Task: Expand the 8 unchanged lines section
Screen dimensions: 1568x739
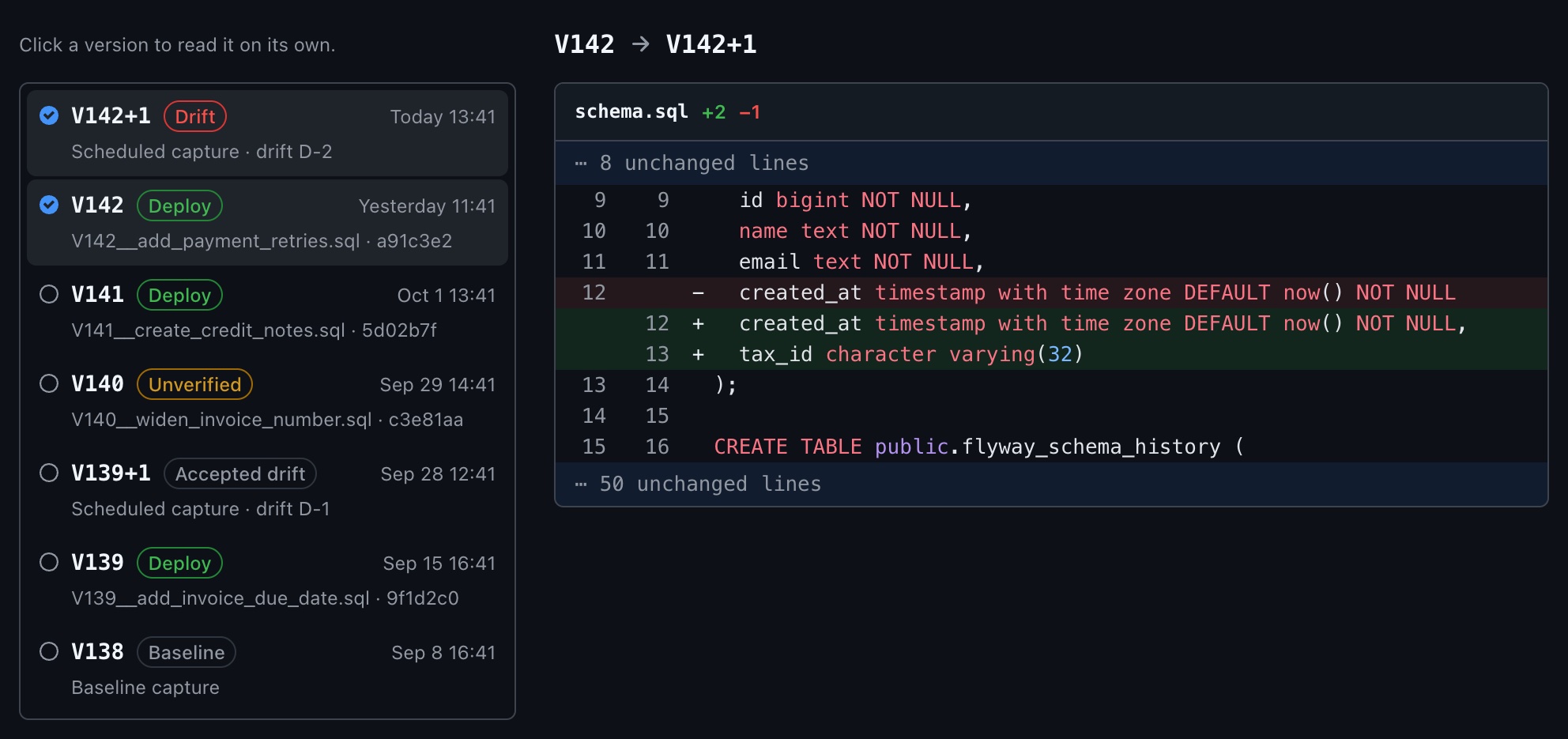Action: pos(1051,163)
